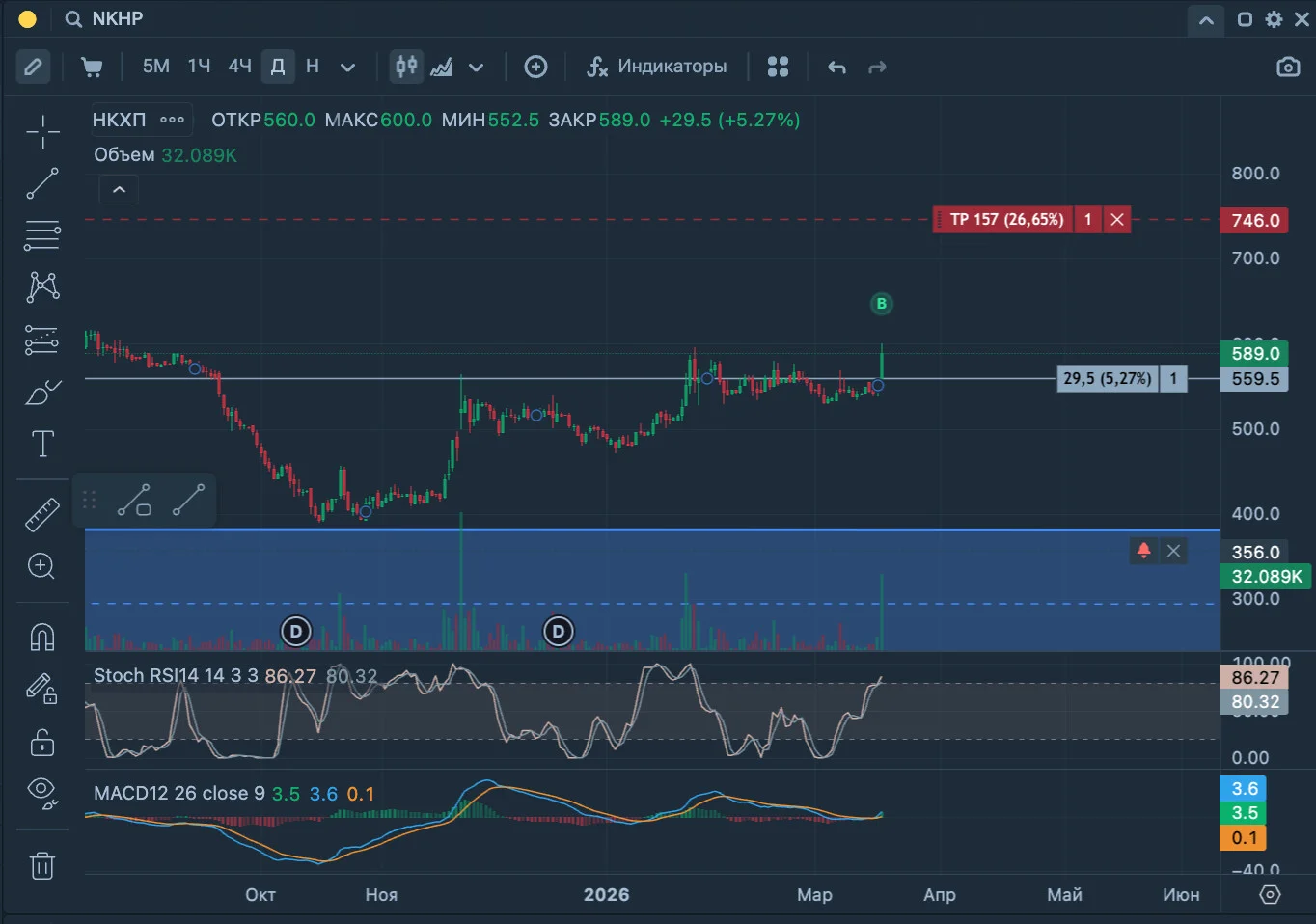Click the first D dividend marker
1316x924 pixels.
pyautogui.click(x=296, y=632)
